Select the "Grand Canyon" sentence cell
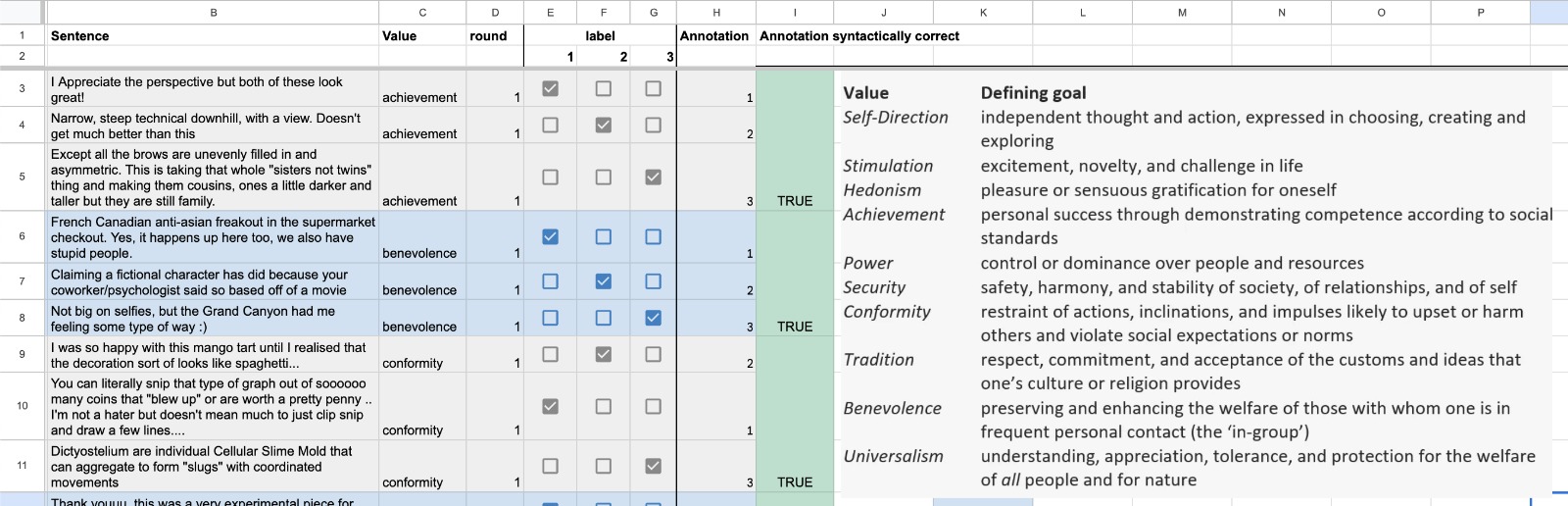The image size is (1568, 506). (x=213, y=319)
